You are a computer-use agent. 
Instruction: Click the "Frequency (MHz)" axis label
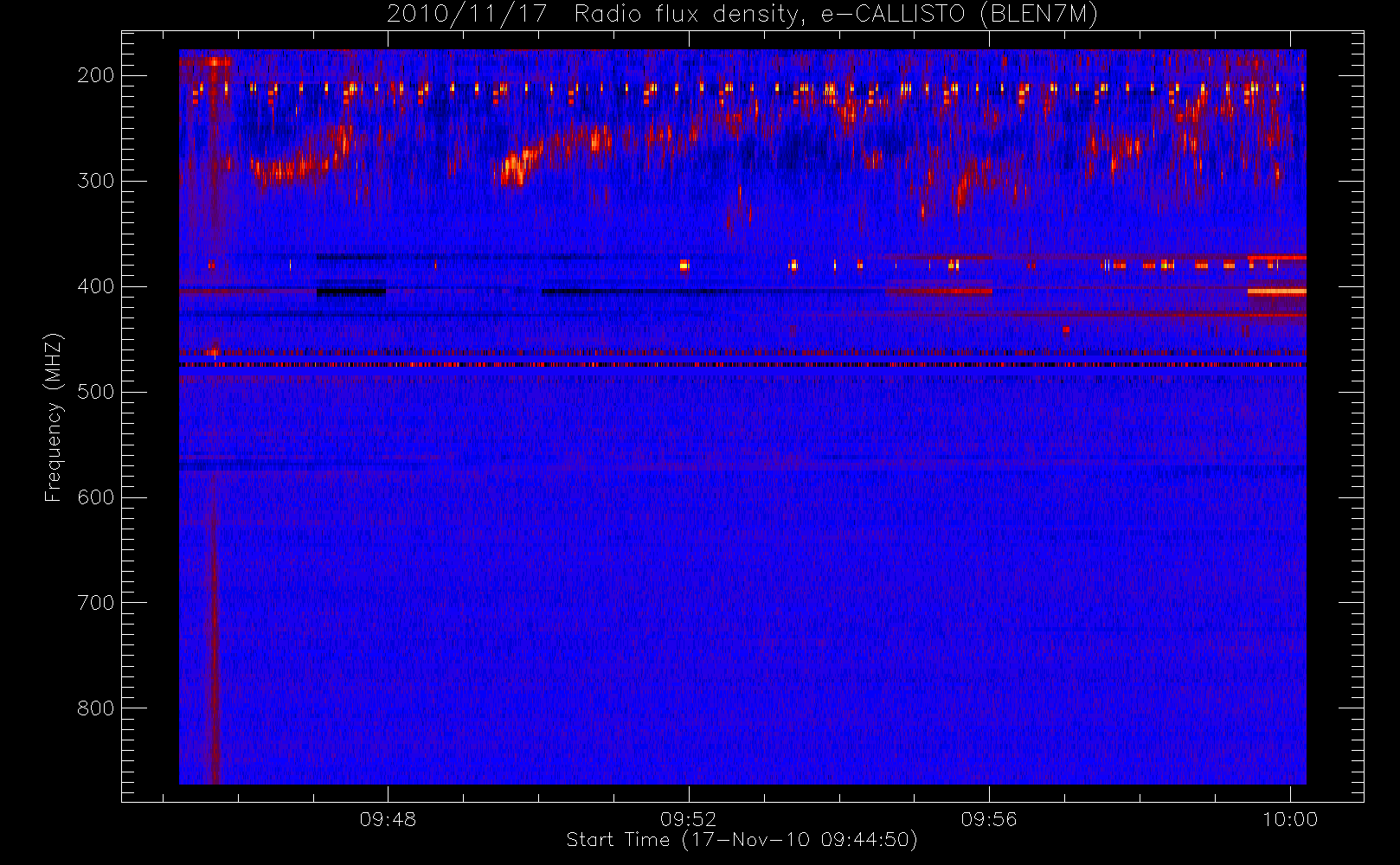click(x=54, y=417)
